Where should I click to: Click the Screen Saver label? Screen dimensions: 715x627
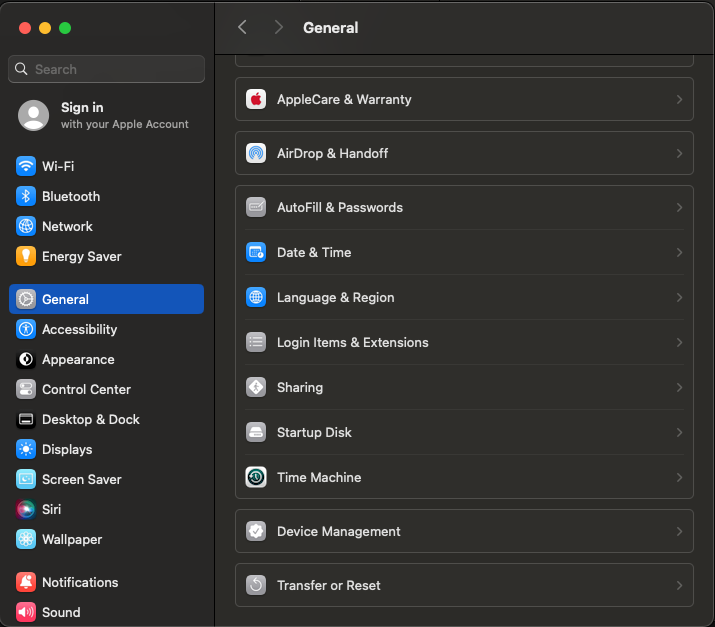[82, 479]
